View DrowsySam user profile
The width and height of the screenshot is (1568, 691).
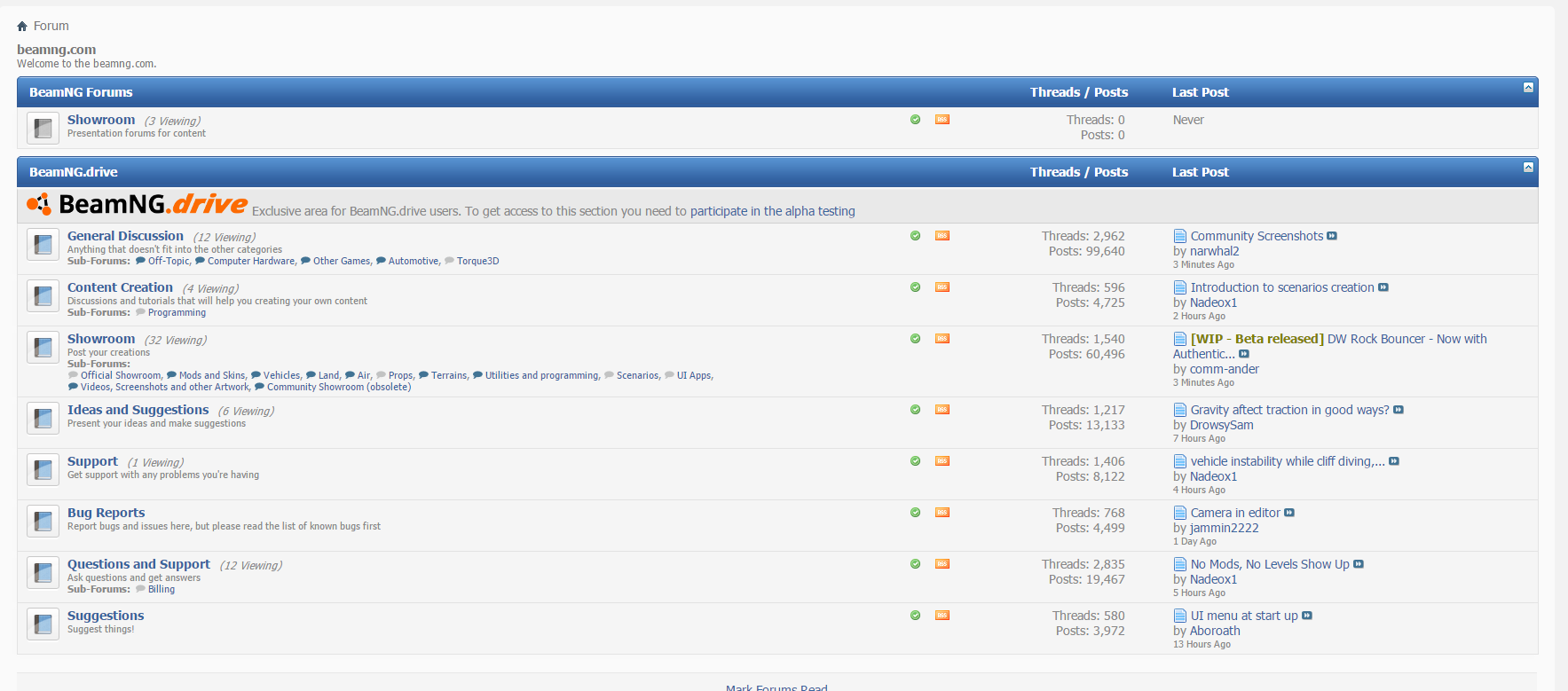(1221, 425)
